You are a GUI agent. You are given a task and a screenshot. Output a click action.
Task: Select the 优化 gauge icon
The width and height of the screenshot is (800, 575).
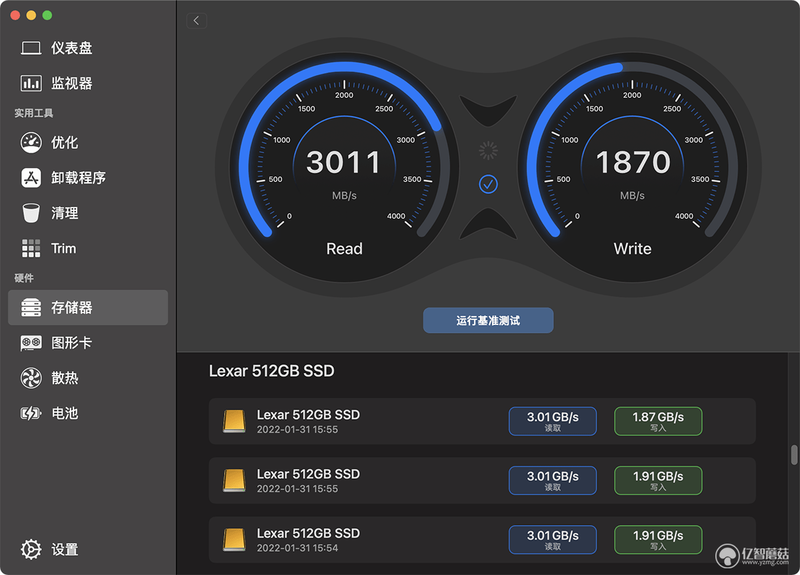31,142
